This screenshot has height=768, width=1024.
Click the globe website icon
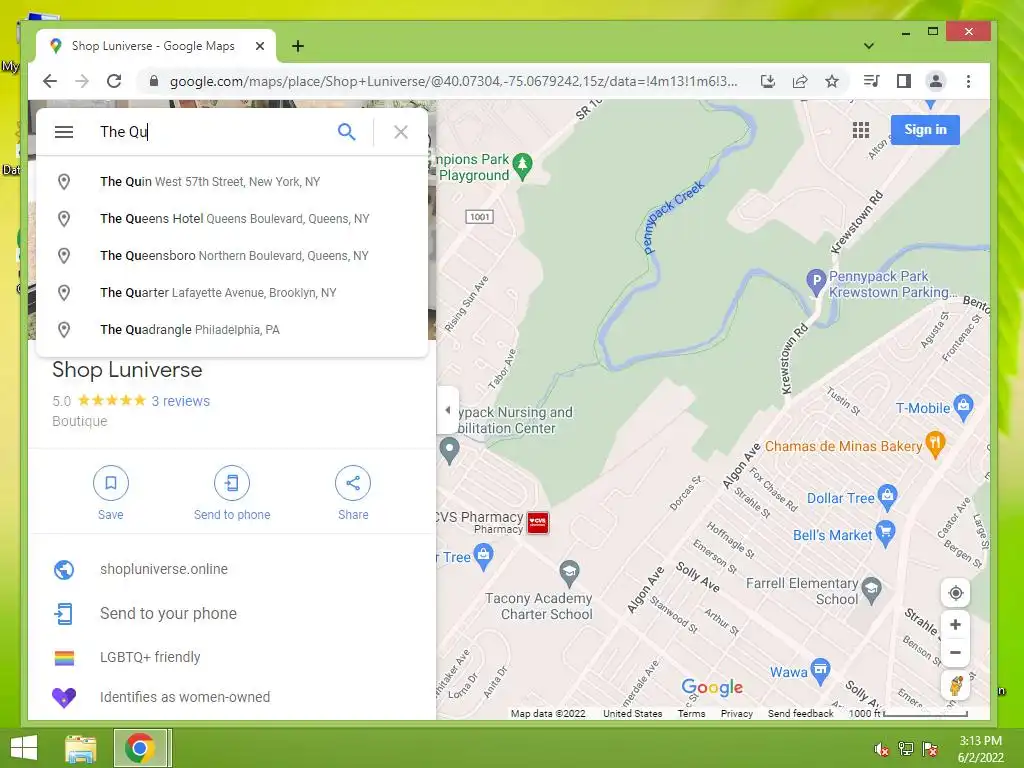pos(64,569)
